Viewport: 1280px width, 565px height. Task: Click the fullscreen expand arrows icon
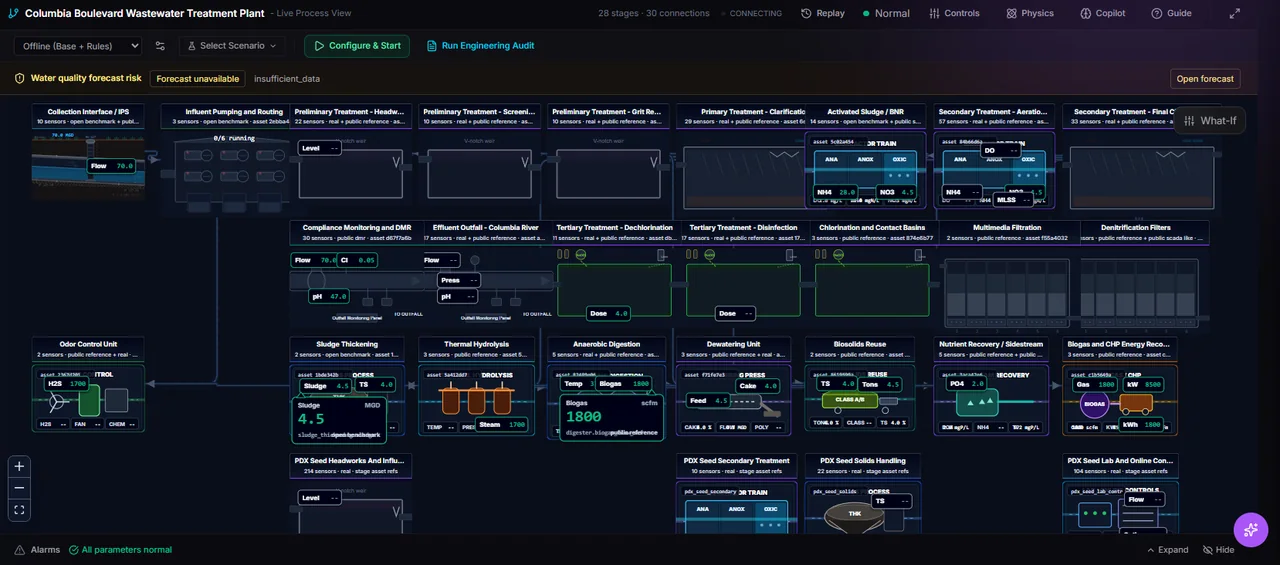1235,13
